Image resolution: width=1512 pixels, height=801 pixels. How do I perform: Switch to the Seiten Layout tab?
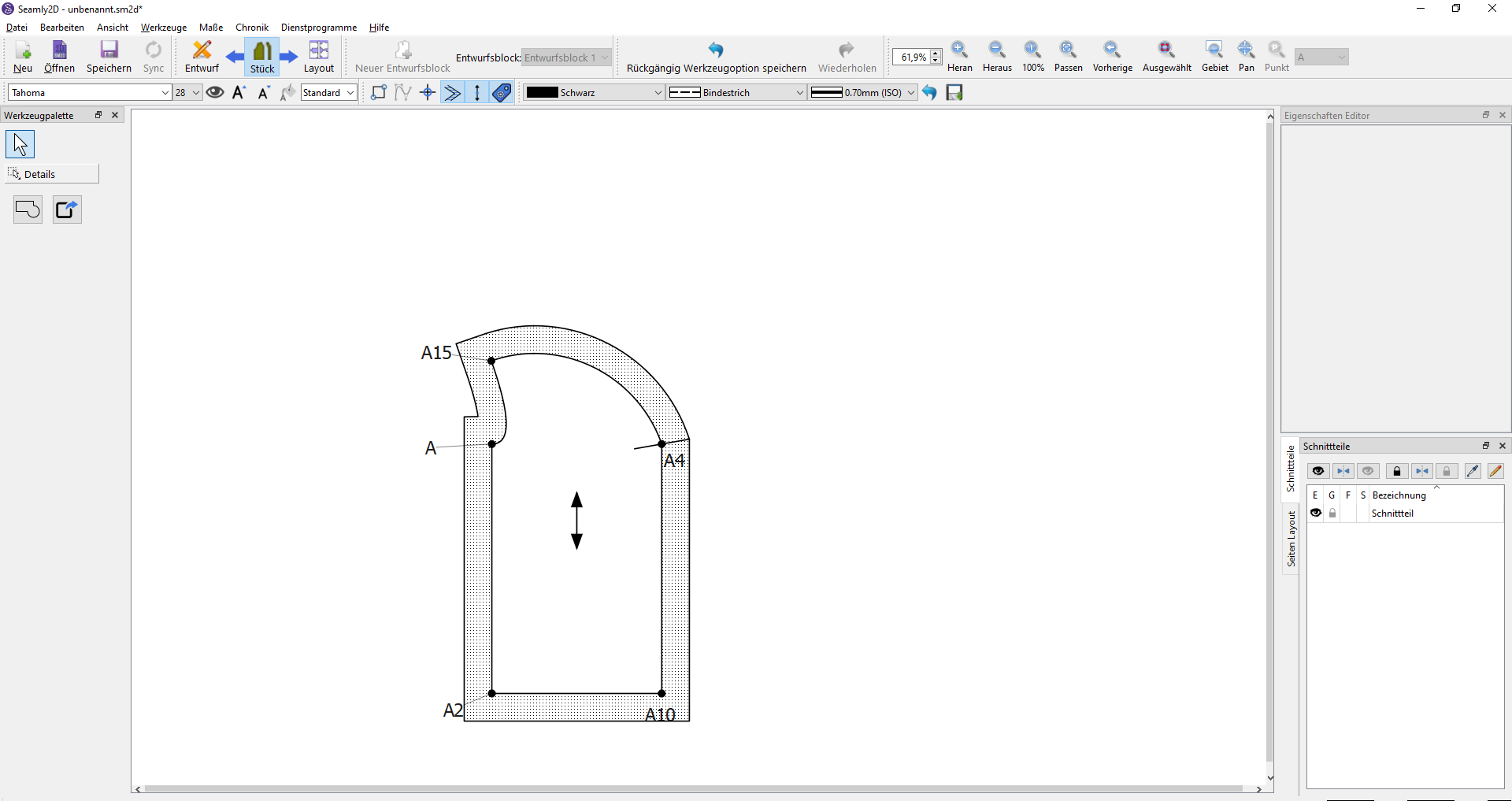click(1291, 539)
